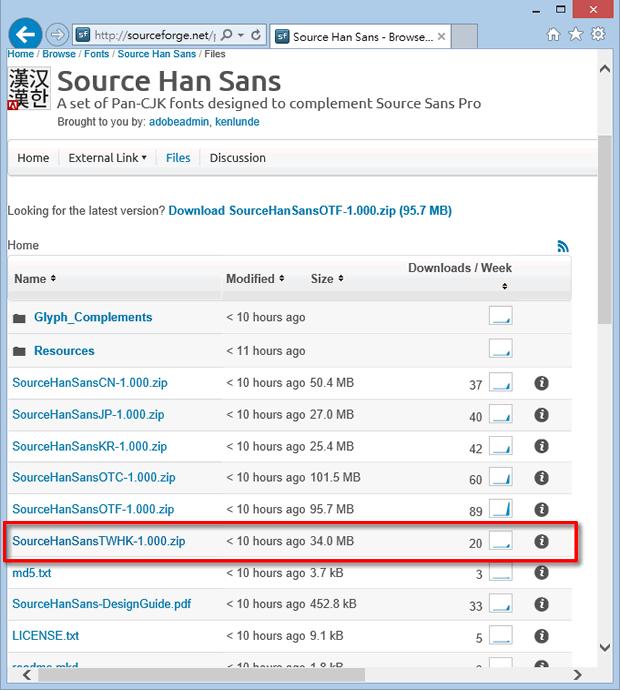This screenshot has width=620, height=691.
Task: Open Resources folder icon
Action: pyautogui.click(x=19, y=351)
